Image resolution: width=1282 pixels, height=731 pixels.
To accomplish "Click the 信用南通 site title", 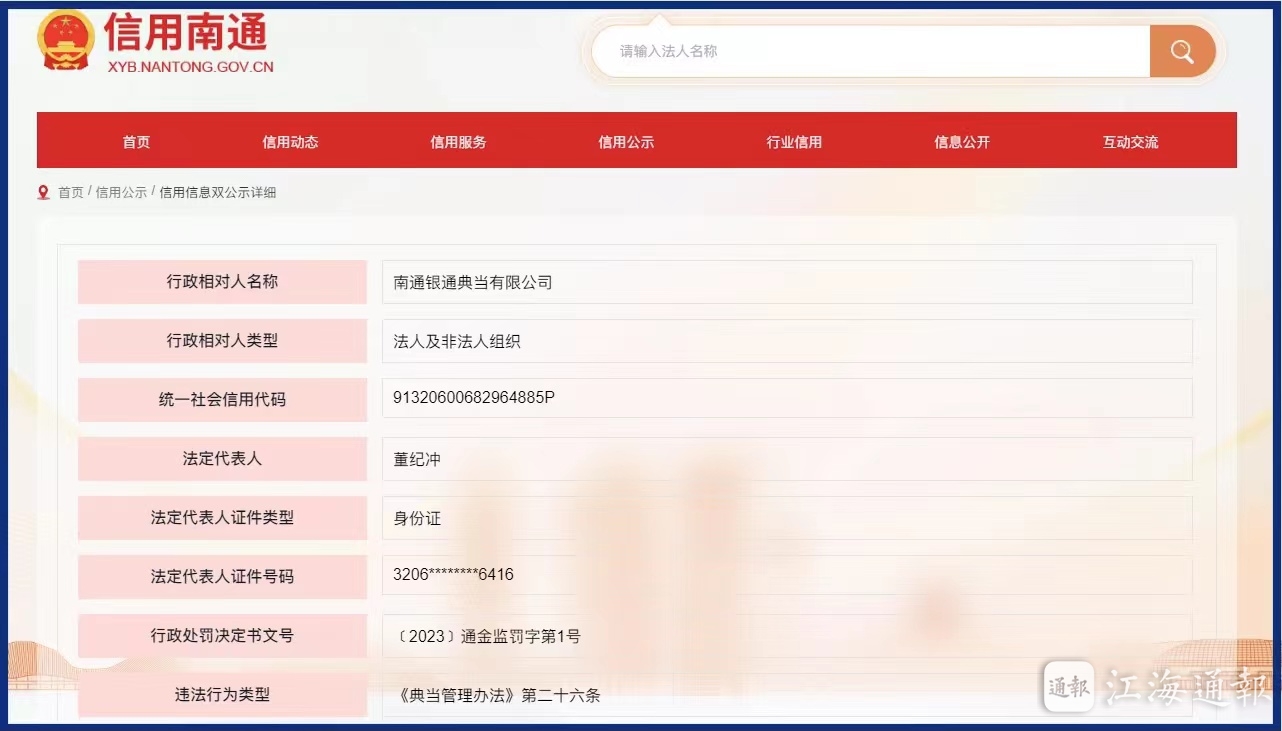I will point(186,32).
